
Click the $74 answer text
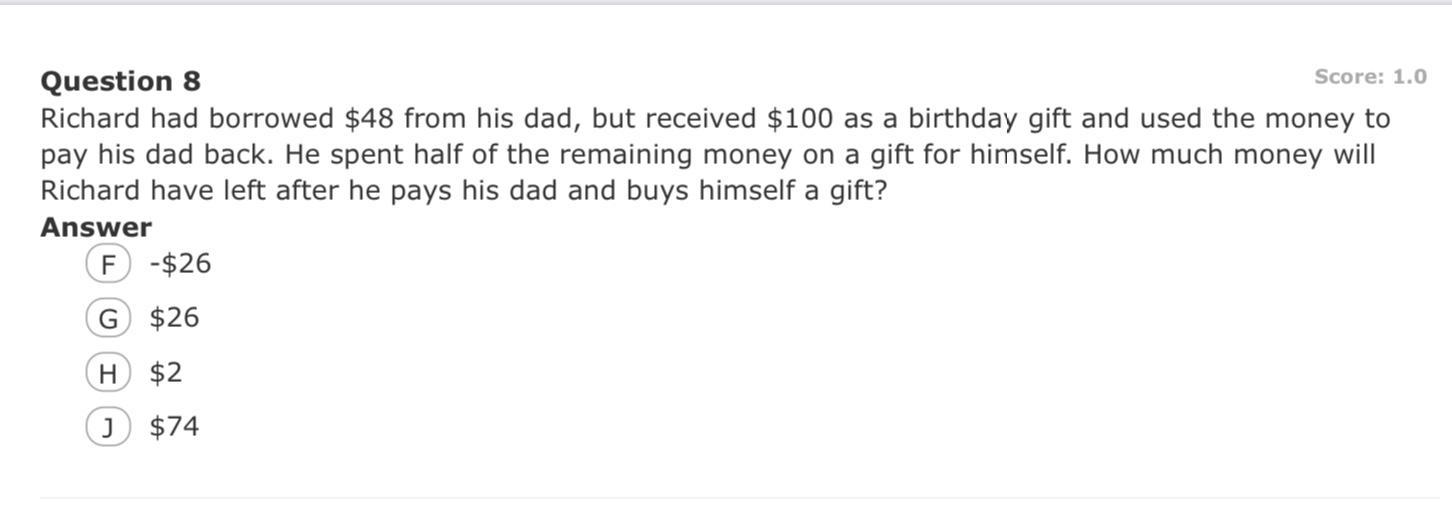tap(174, 427)
